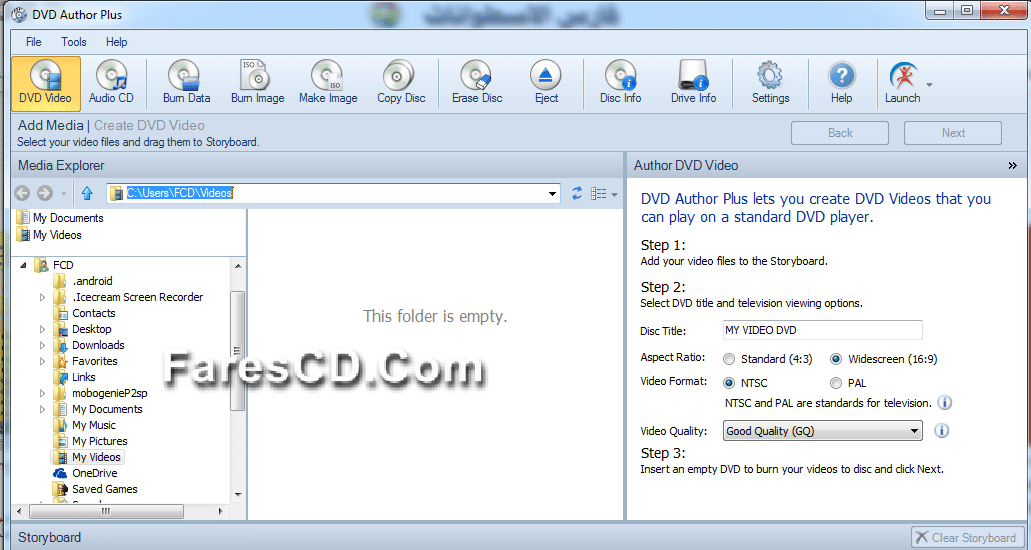Expand the mobogenieP2sp folder node

(x=43, y=393)
